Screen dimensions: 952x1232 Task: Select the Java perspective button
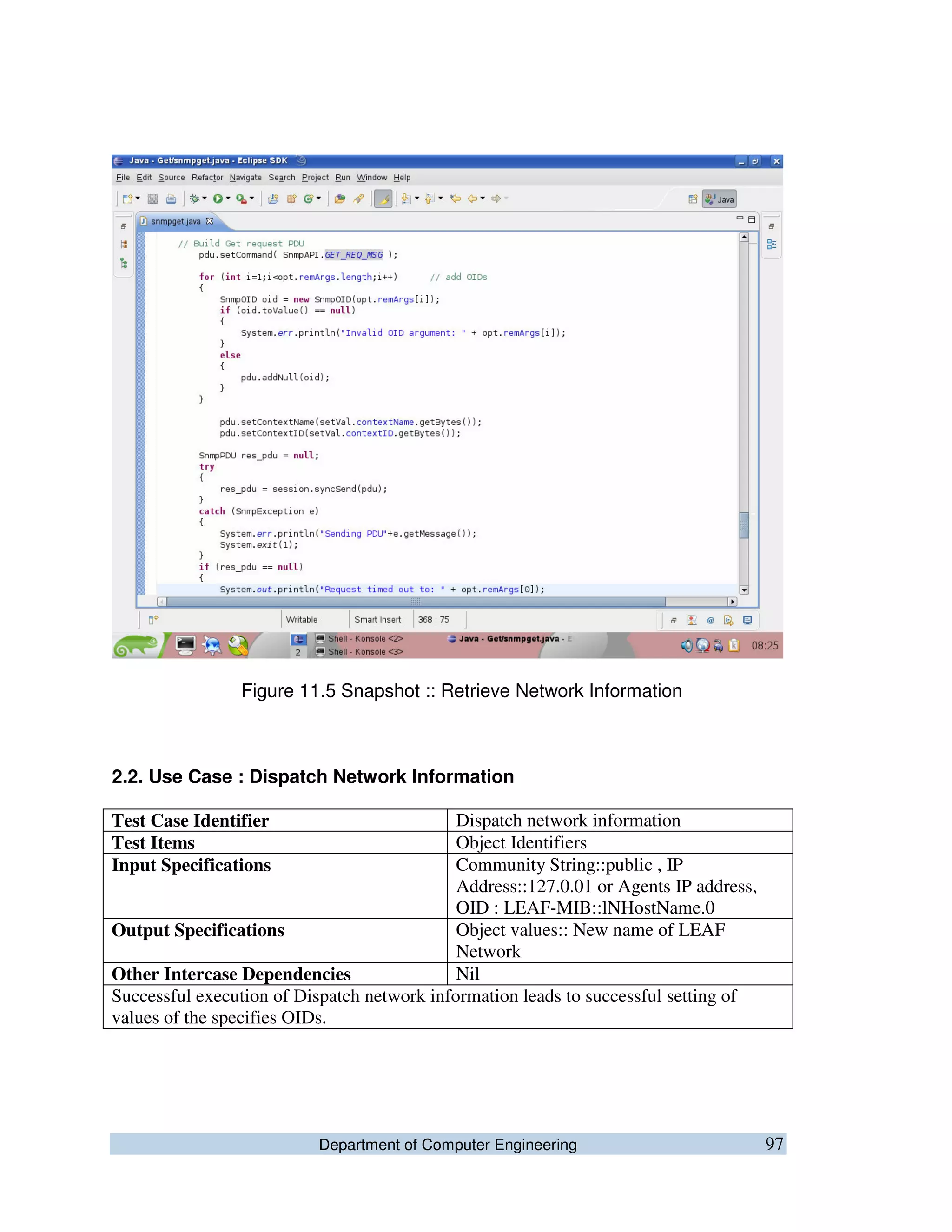click(719, 199)
